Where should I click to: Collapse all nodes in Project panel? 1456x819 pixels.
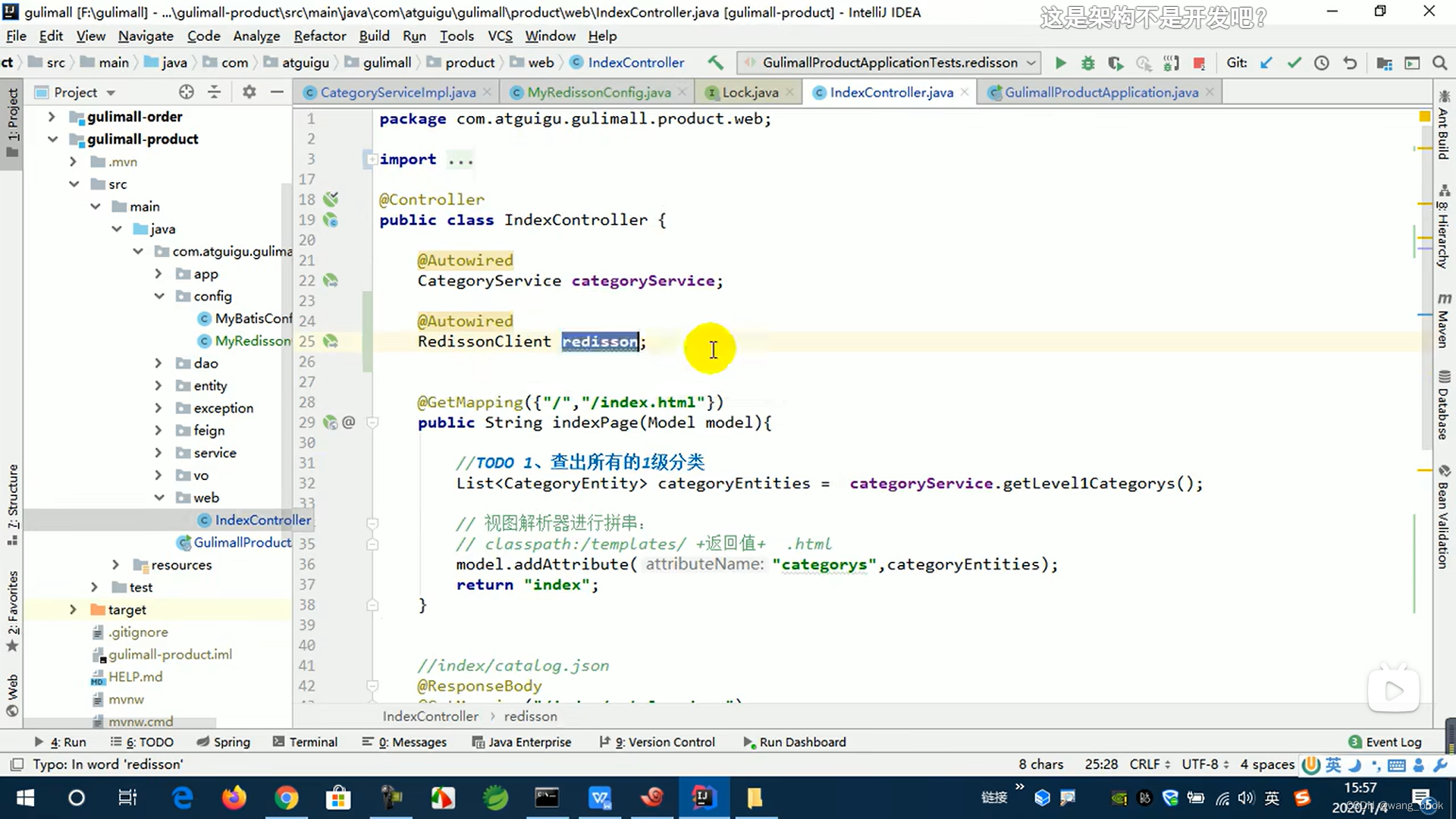pyautogui.click(x=215, y=92)
